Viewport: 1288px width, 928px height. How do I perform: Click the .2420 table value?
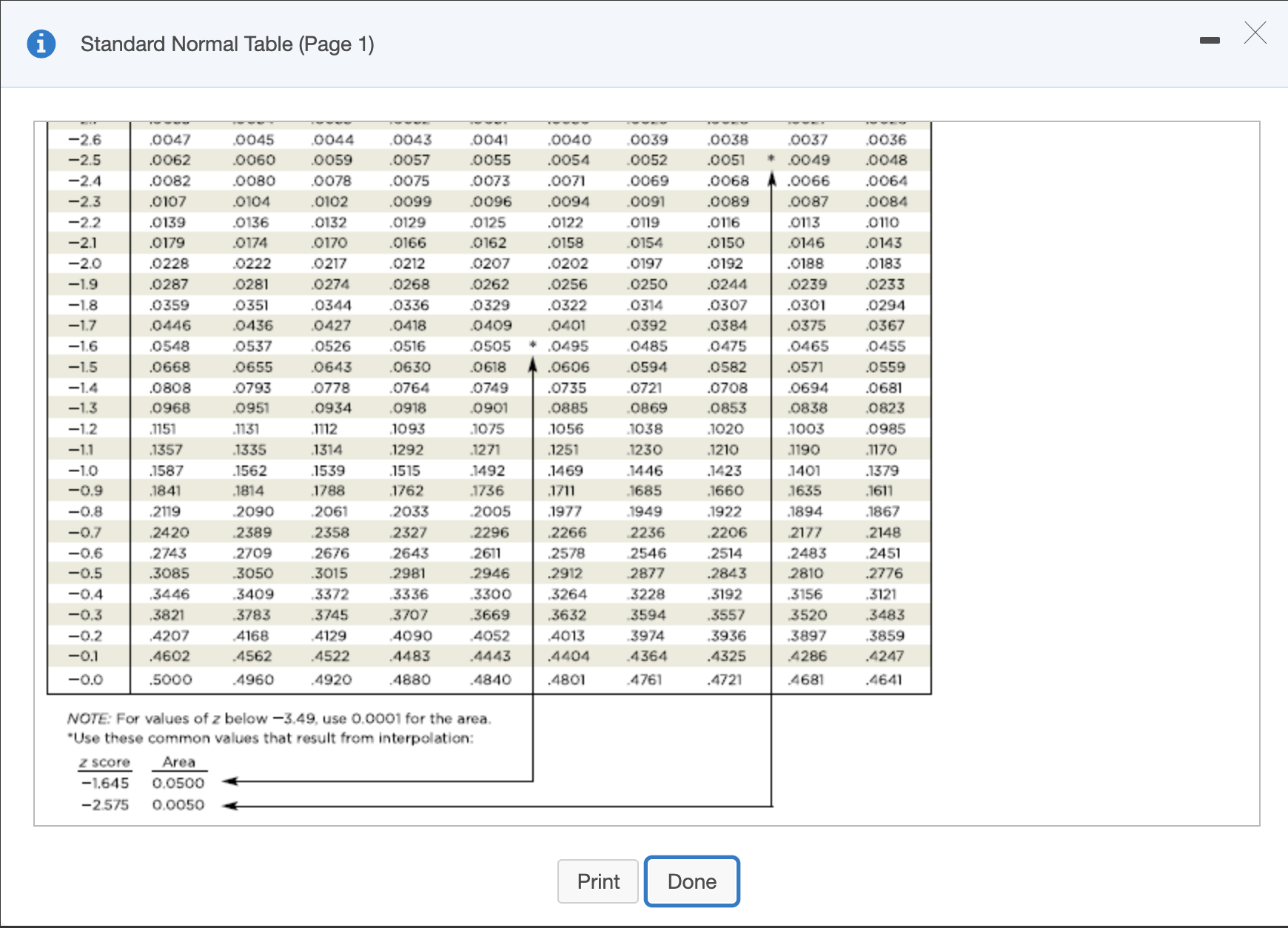170,532
